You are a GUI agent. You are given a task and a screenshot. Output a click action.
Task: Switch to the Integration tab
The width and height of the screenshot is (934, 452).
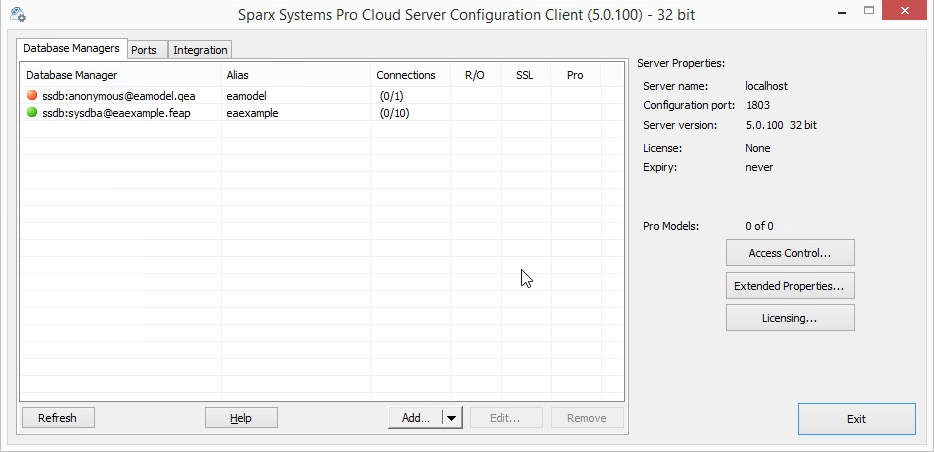tap(200, 50)
